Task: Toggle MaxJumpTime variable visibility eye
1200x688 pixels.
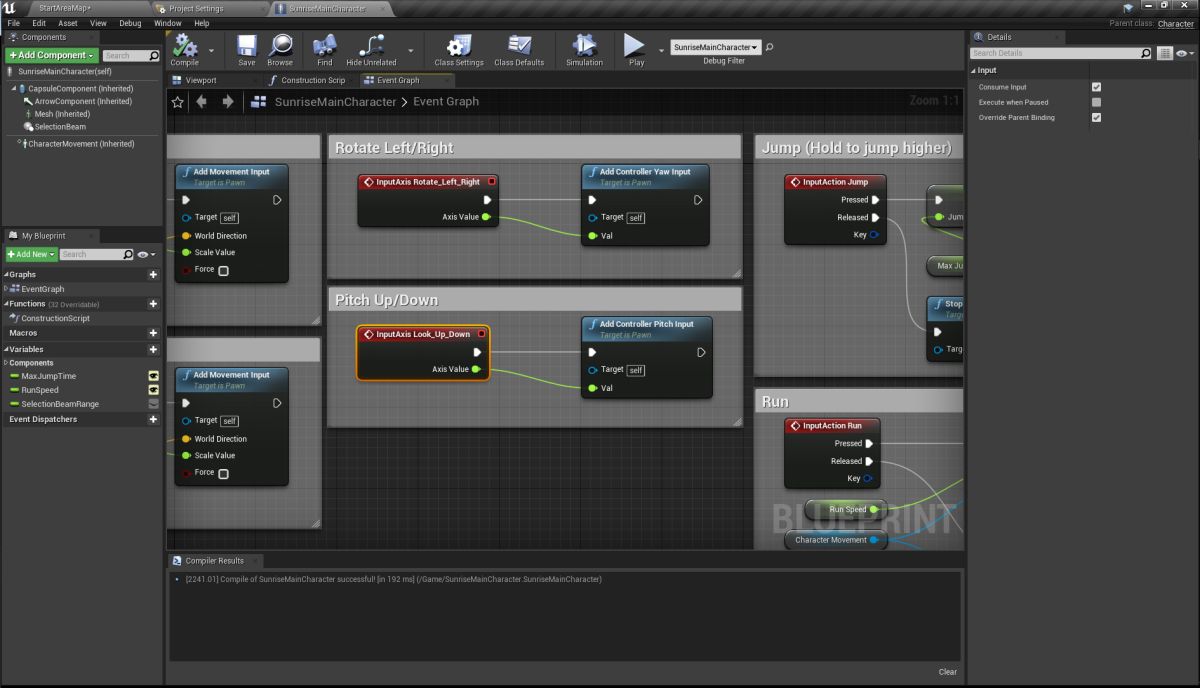Action: pos(154,376)
